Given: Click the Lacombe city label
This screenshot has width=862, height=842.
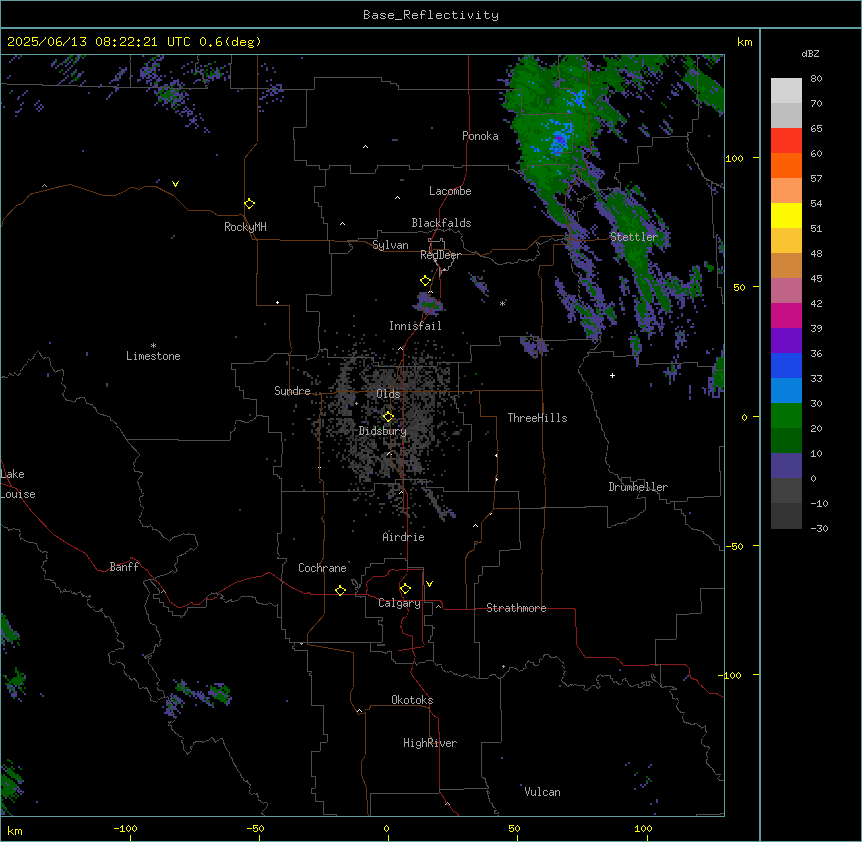Looking at the screenshot, I should coord(450,191).
